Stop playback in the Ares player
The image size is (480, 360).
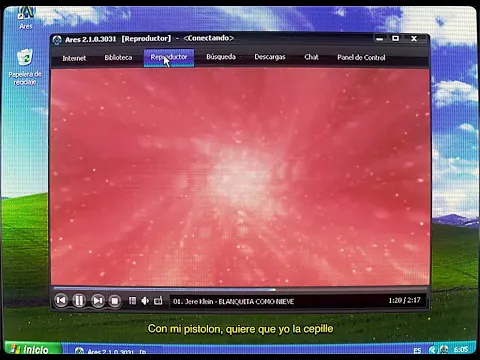[x=115, y=301]
